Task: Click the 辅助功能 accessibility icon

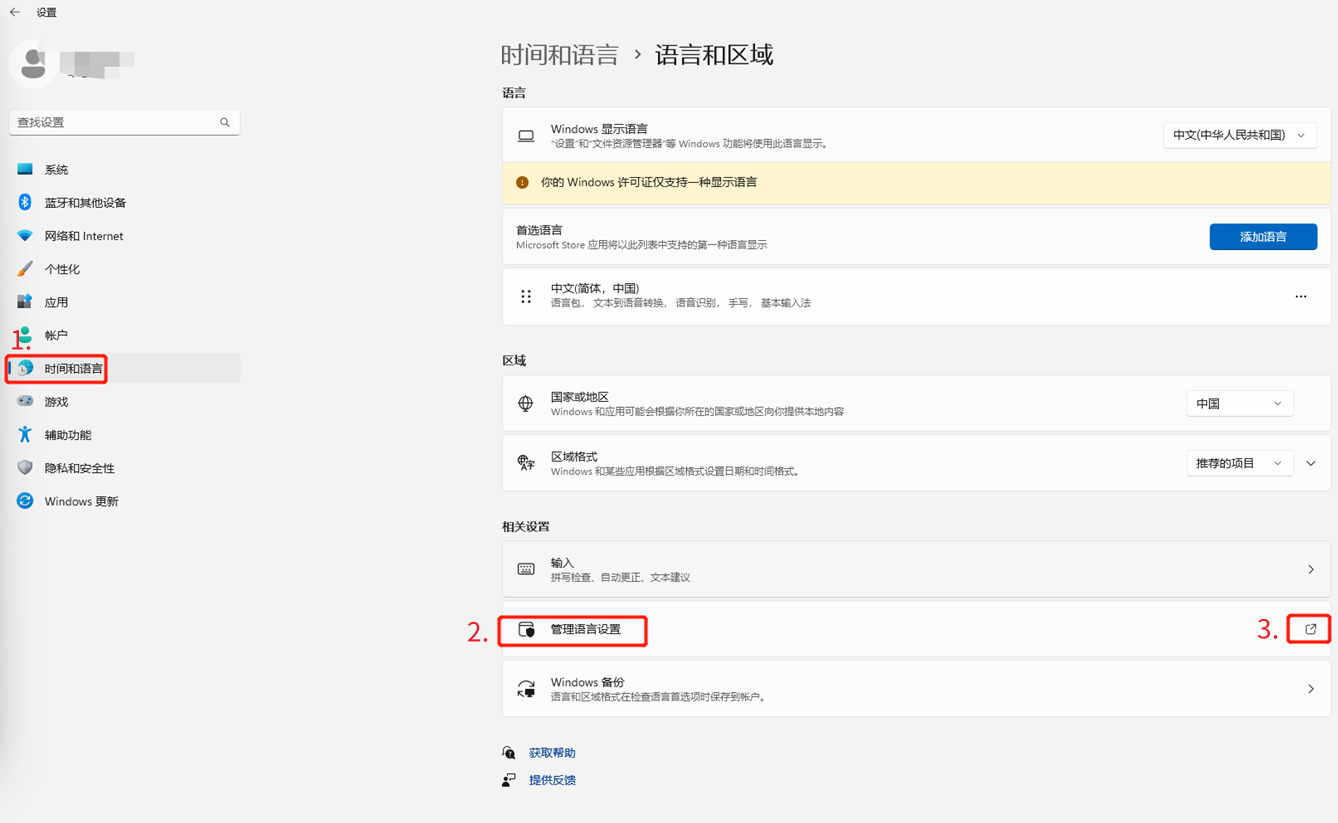Action: 25,434
